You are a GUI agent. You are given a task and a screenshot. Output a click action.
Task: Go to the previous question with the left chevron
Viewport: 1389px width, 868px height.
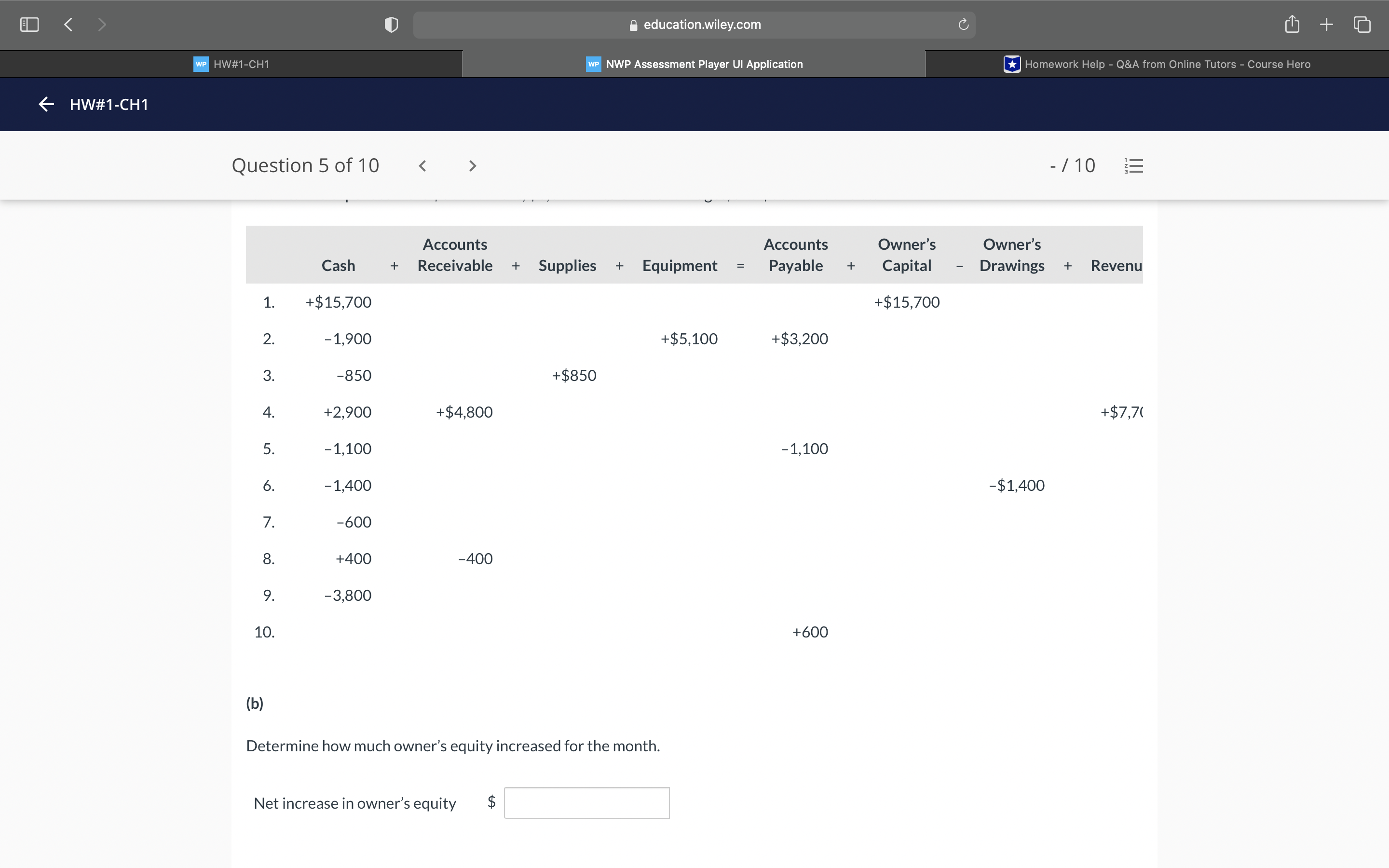click(x=423, y=165)
